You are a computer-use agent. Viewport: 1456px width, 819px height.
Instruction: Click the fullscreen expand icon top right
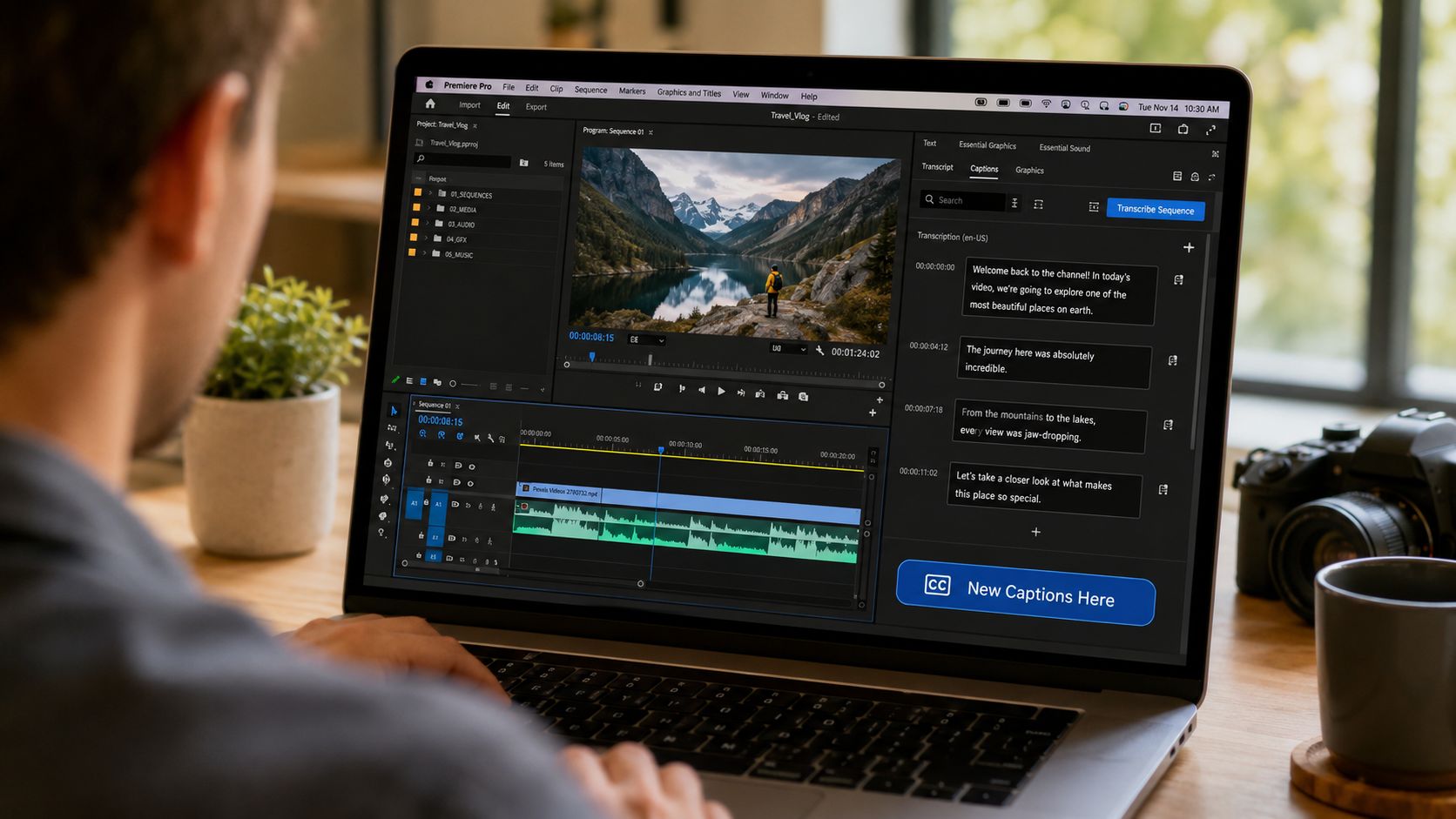click(x=1210, y=130)
